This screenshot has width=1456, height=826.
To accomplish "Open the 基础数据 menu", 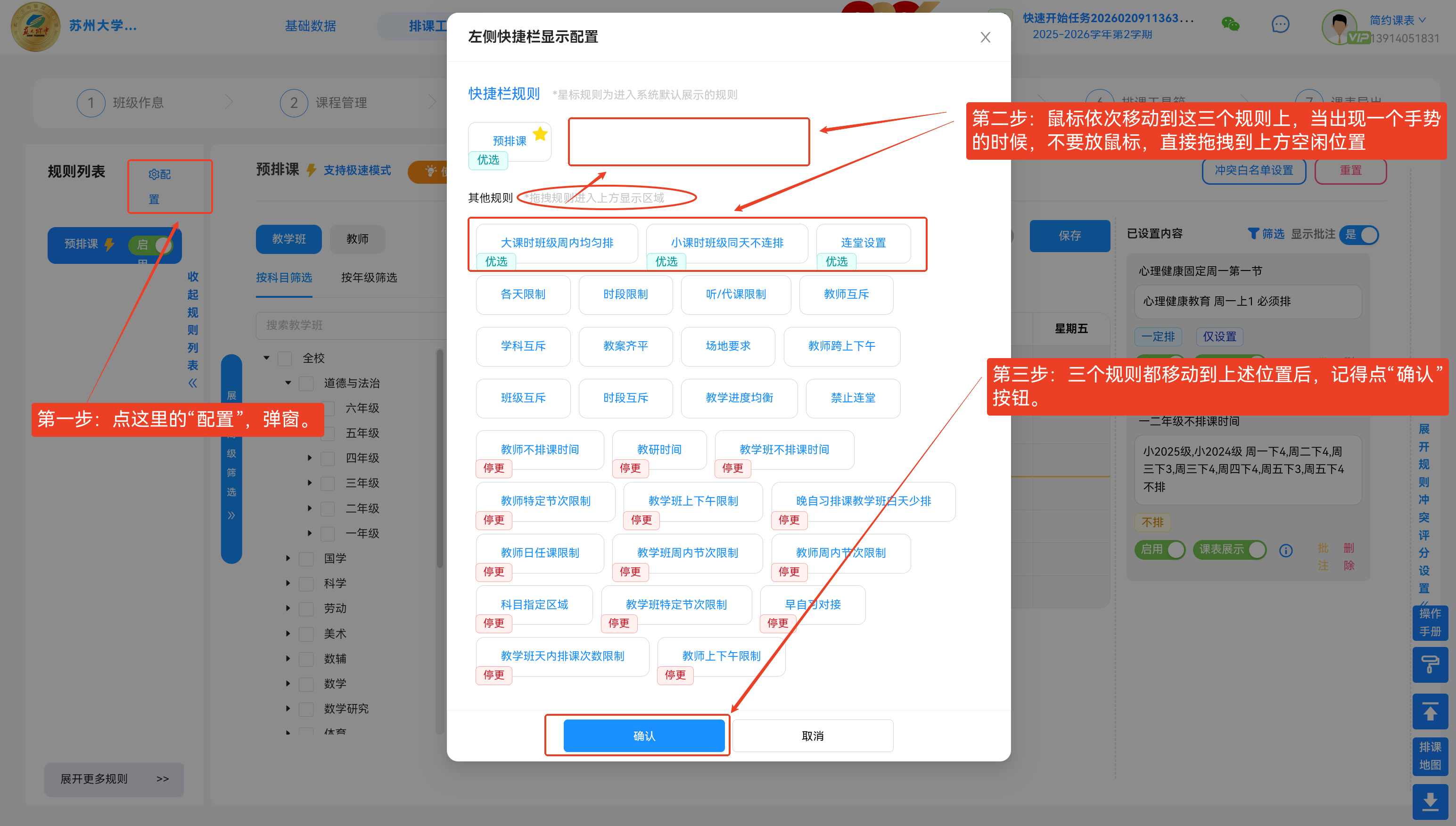I will 310,26.
